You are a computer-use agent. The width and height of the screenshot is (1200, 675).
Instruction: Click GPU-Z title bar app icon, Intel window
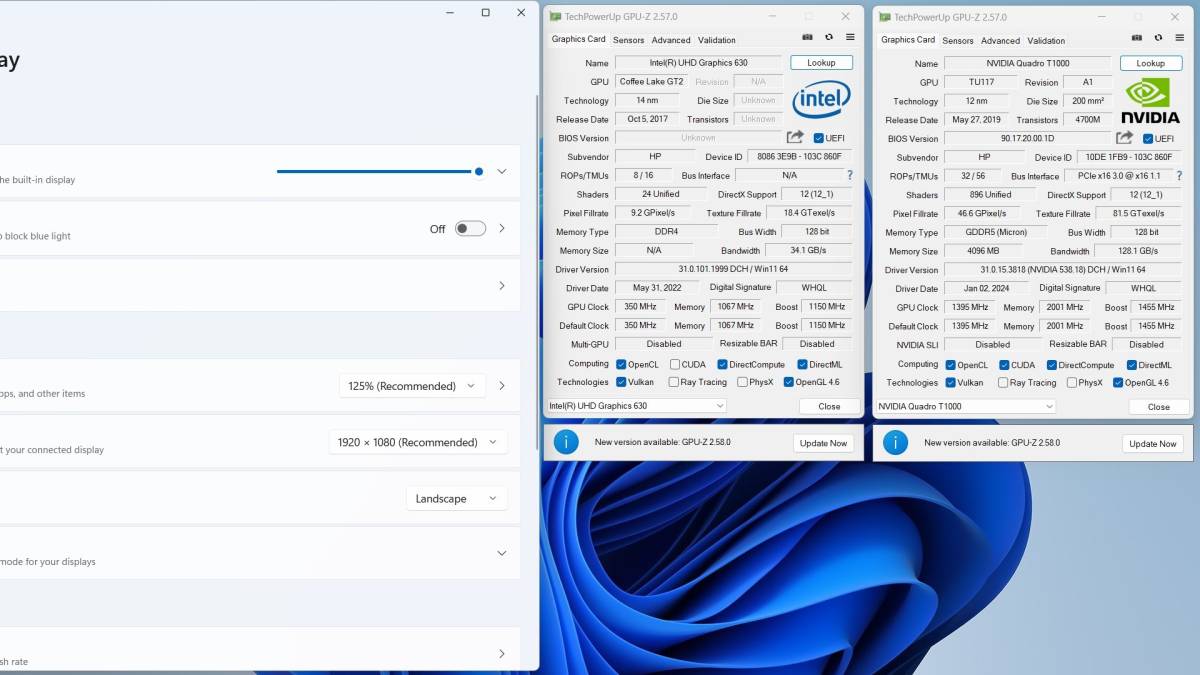pos(555,16)
